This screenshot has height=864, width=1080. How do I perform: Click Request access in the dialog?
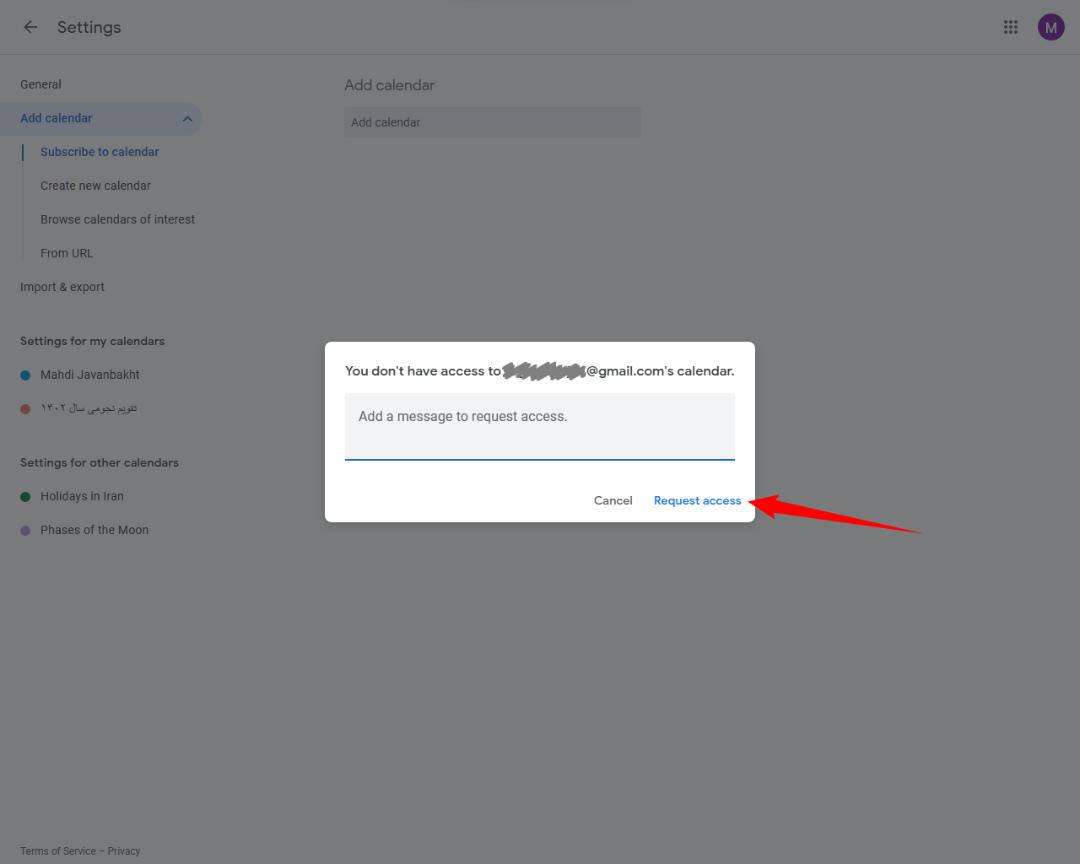[x=697, y=501]
